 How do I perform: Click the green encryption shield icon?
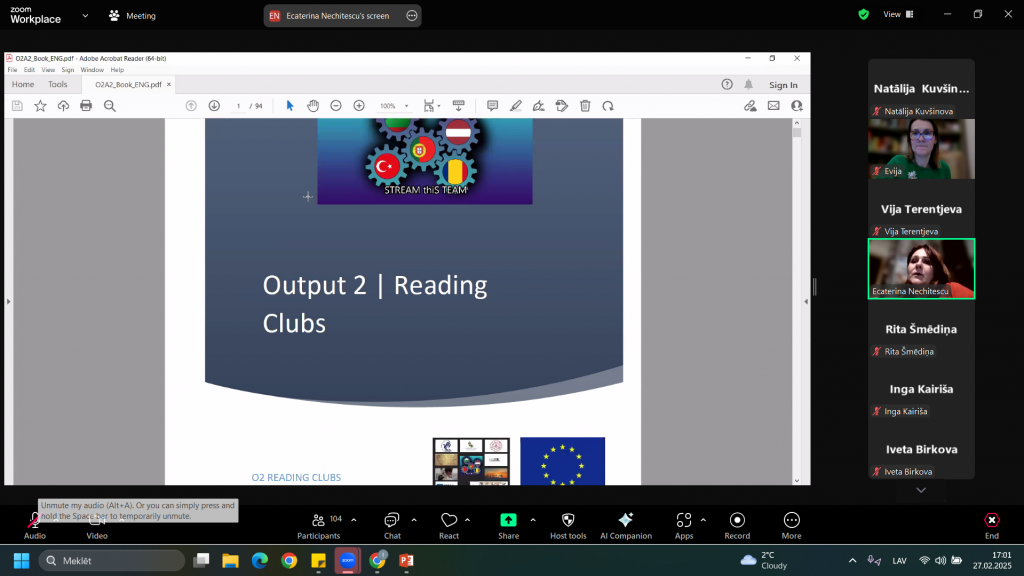point(863,14)
